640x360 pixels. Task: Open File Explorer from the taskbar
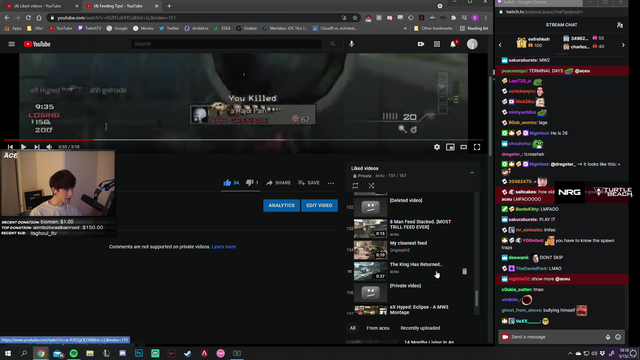pyautogui.click(x=90, y=353)
